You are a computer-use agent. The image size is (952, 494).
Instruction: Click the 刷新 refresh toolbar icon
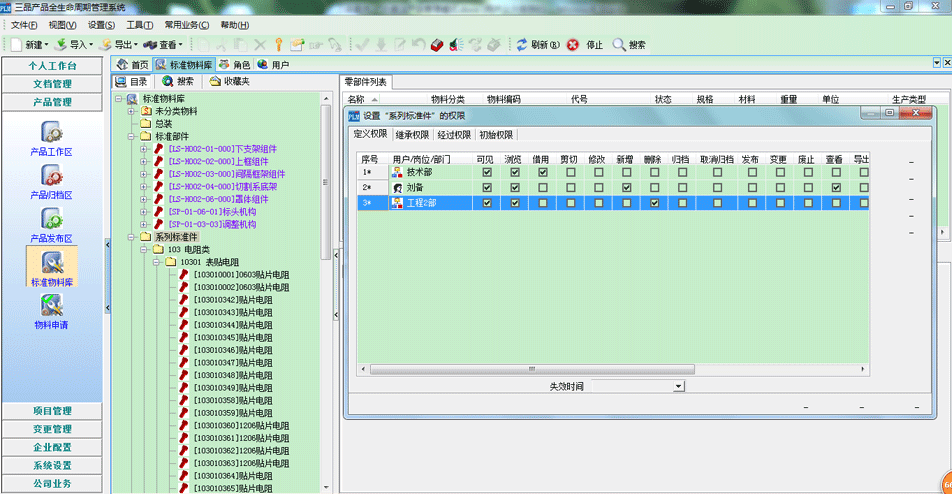coord(522,44)
